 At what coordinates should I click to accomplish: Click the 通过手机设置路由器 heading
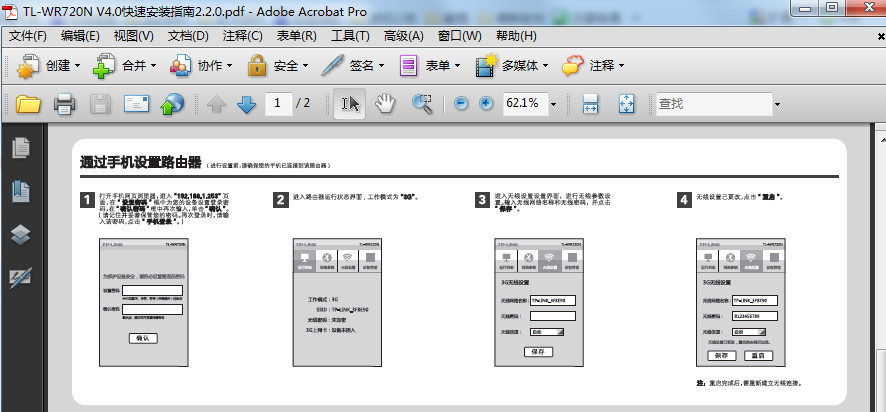[140, 163]
